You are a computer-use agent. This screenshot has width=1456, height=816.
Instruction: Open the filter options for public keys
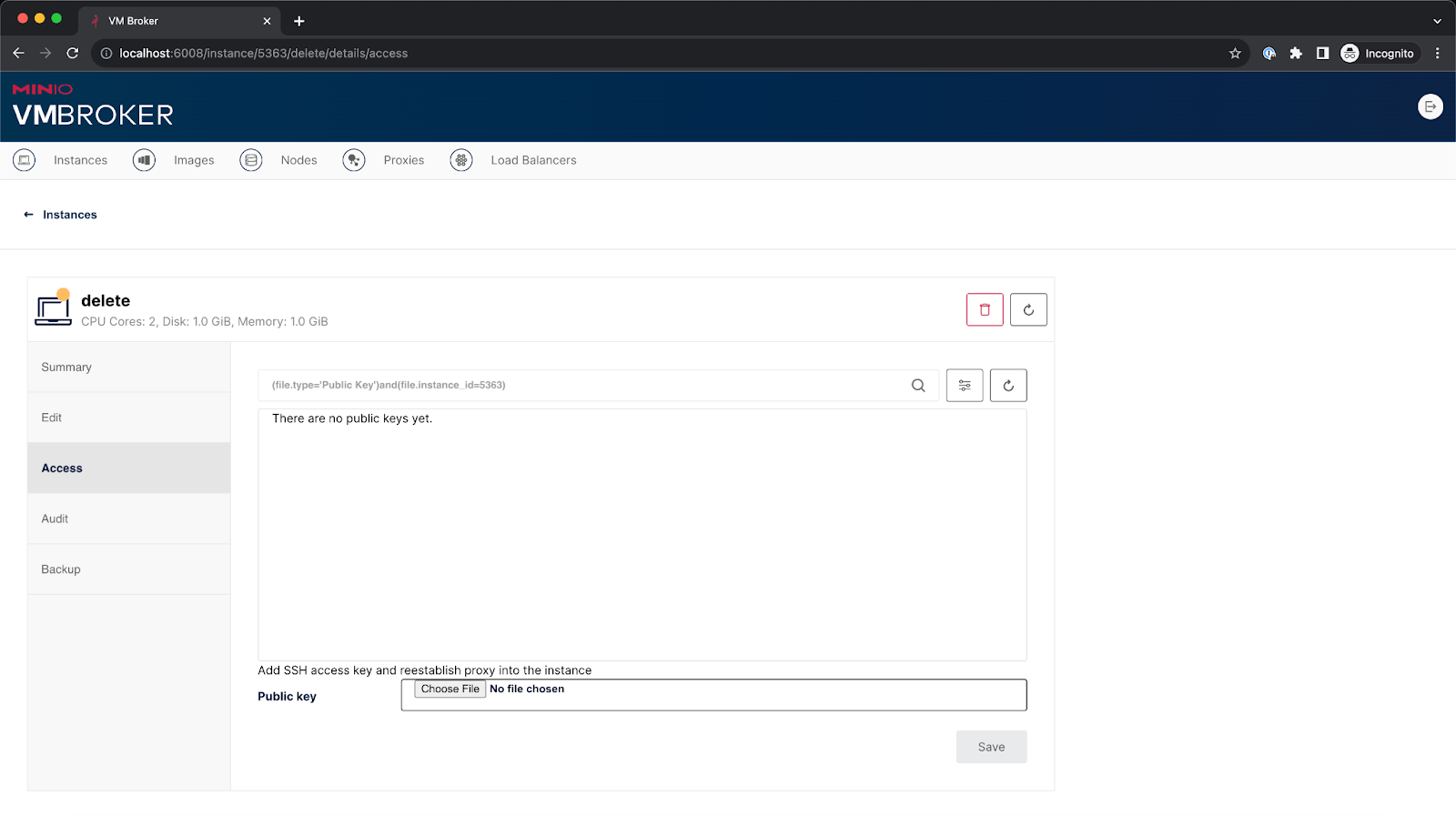[965, 386]
